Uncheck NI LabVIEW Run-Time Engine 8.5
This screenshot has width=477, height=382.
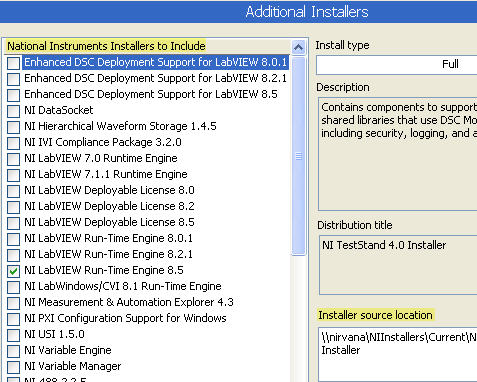point(13,271)
